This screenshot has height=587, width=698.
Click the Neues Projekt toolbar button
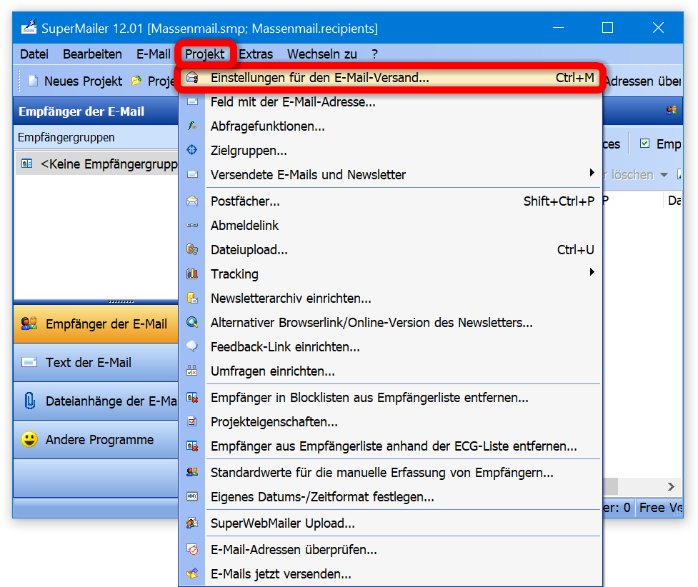75,81
